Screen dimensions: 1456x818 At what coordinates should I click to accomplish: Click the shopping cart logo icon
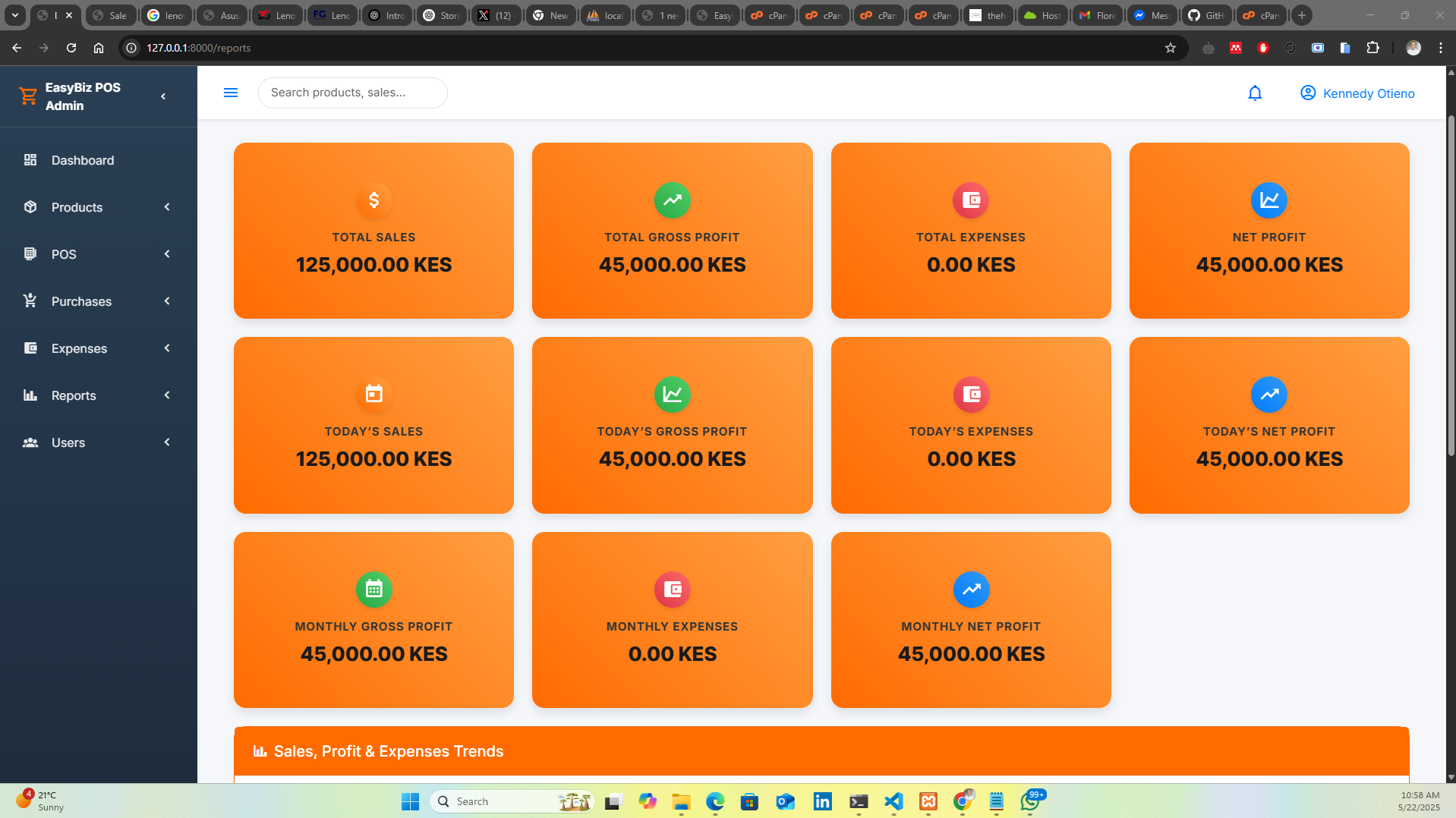point(28,96)
